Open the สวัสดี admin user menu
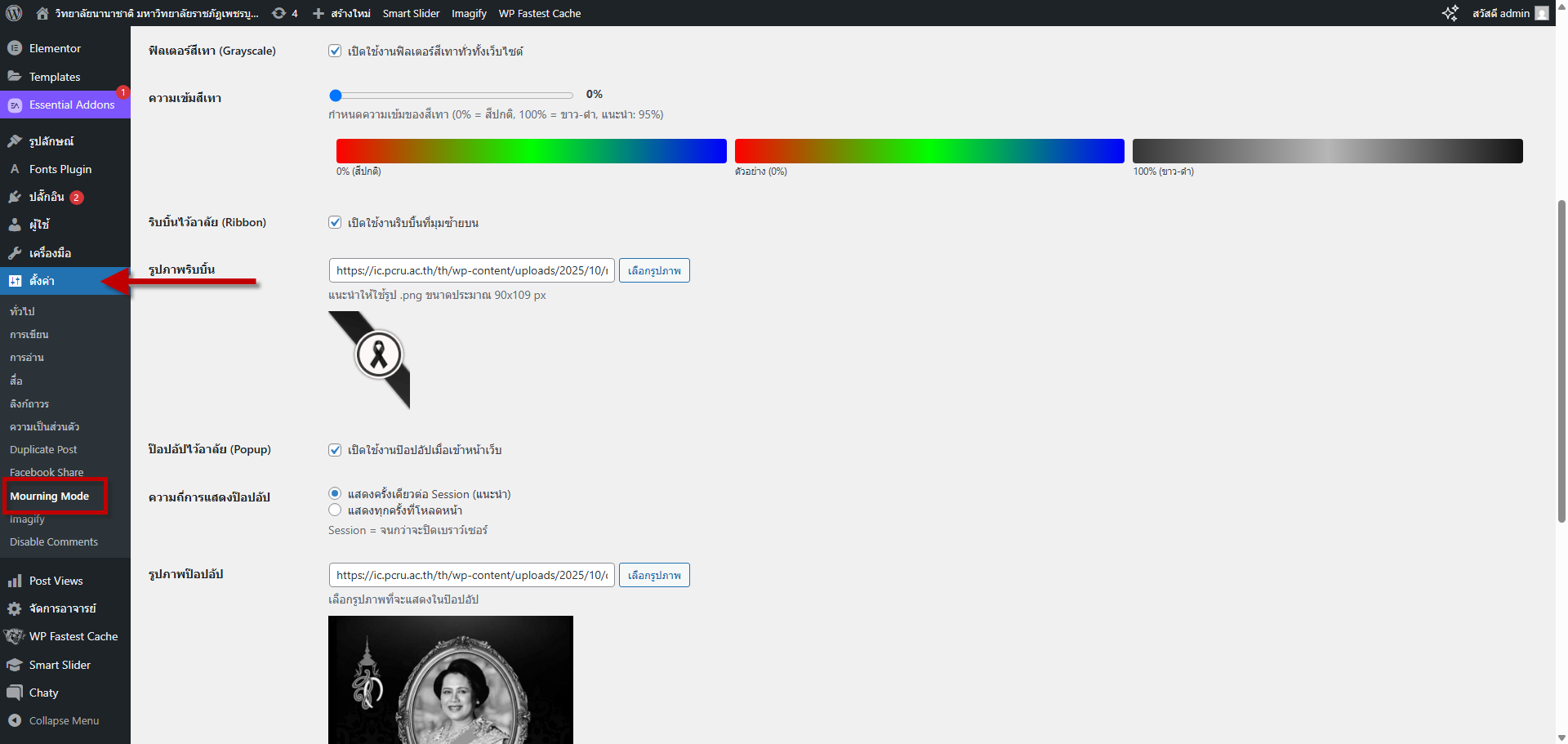Image resolution: width=1568 pixels, height=744 pixels. point(1509,13)
